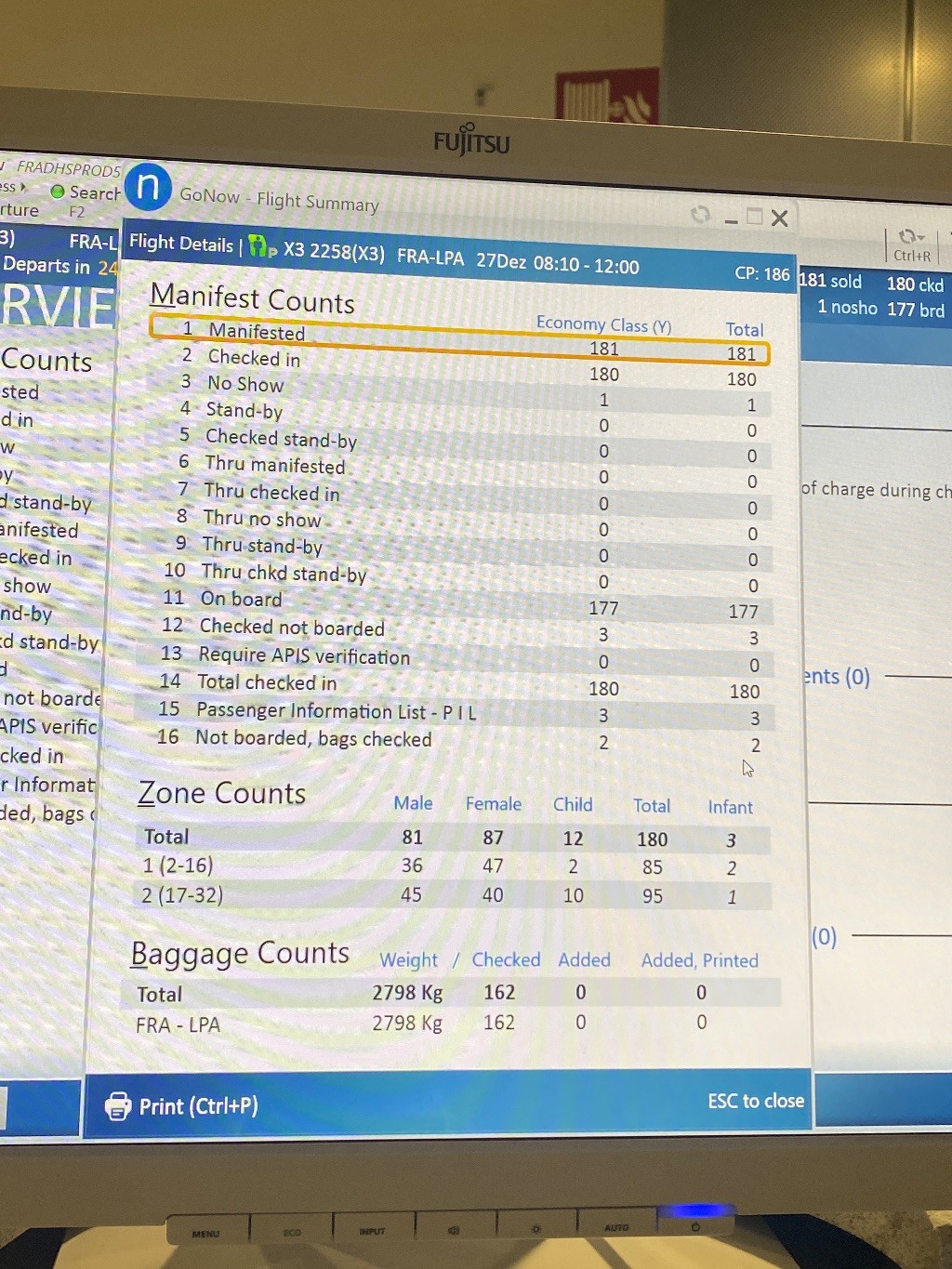Click the green Search indicator icon
Image resolution: width=952 pixels, height=1269 pixels.
point(58,192)
